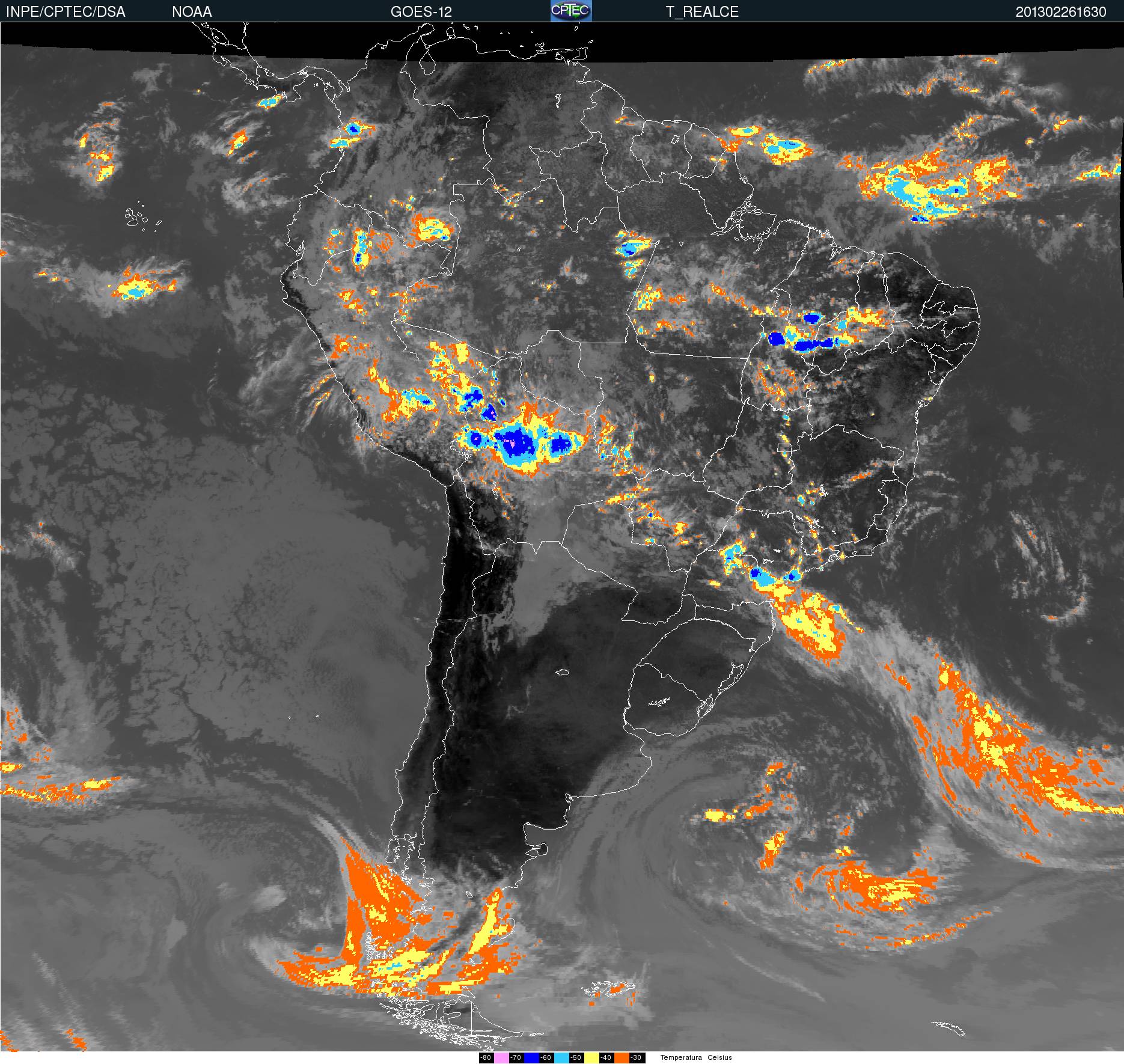Select the pink legend color swatch

(x=501, y=1058)
